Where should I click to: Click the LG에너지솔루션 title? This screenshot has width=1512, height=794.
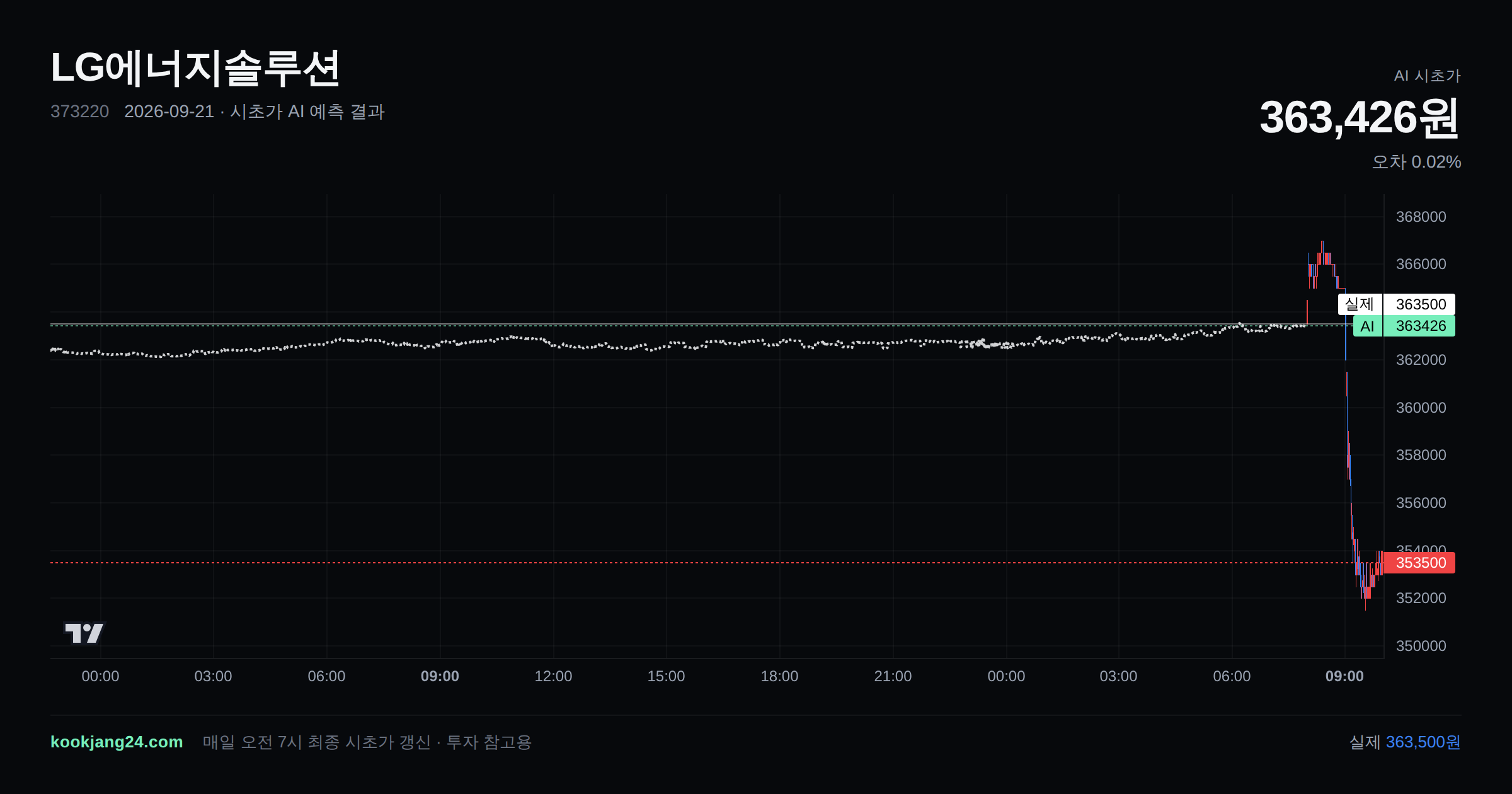coord(195,68)
